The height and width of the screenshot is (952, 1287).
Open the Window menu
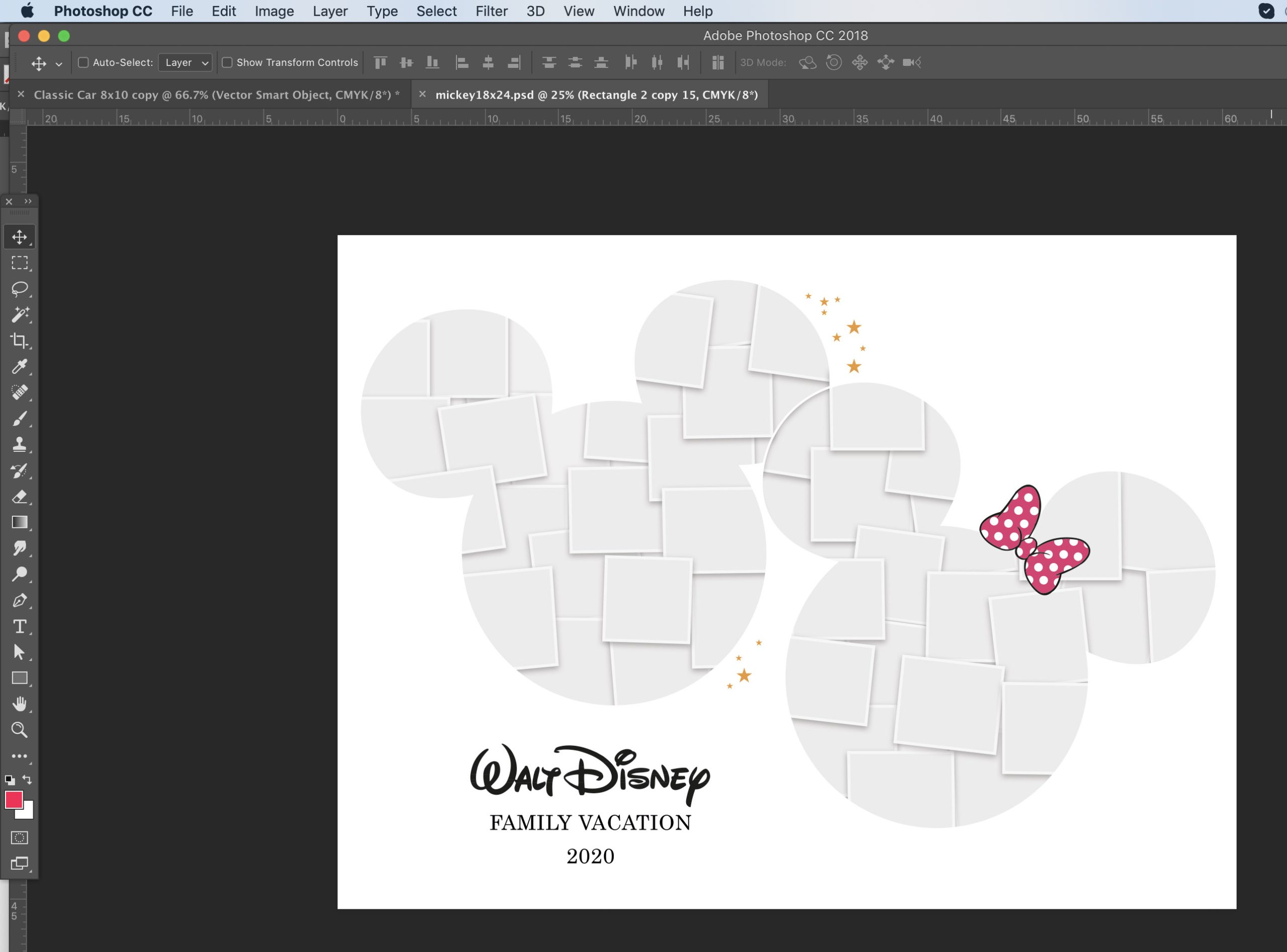point(638,11)
